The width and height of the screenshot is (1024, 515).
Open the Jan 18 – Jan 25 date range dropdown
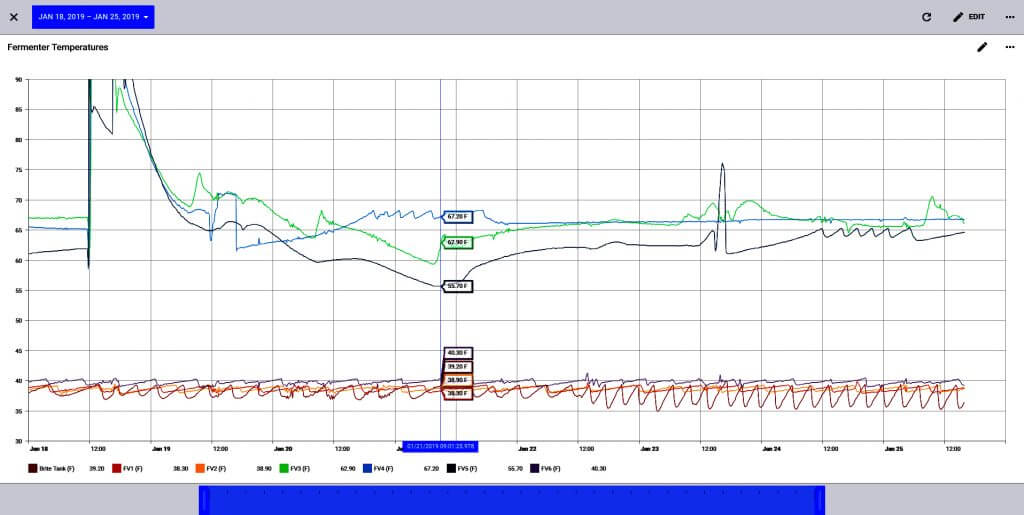[93, 17]
